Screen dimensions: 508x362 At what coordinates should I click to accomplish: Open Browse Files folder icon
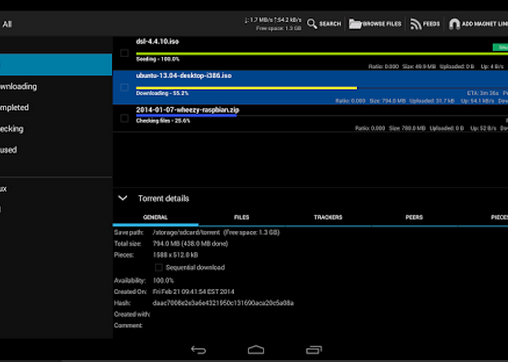click(x=355, y=24)
